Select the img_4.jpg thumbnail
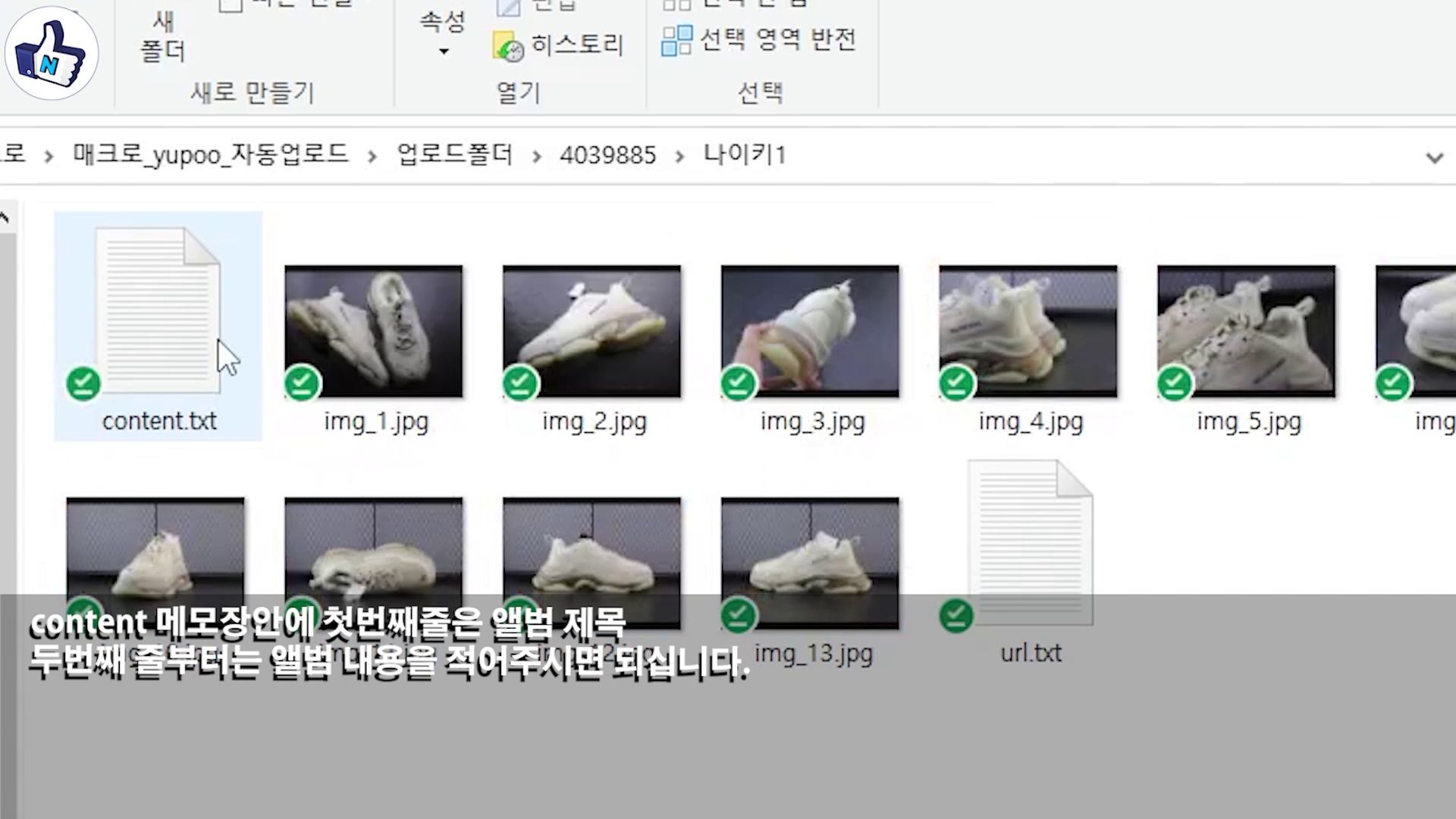 click(x=1028, y=331)
